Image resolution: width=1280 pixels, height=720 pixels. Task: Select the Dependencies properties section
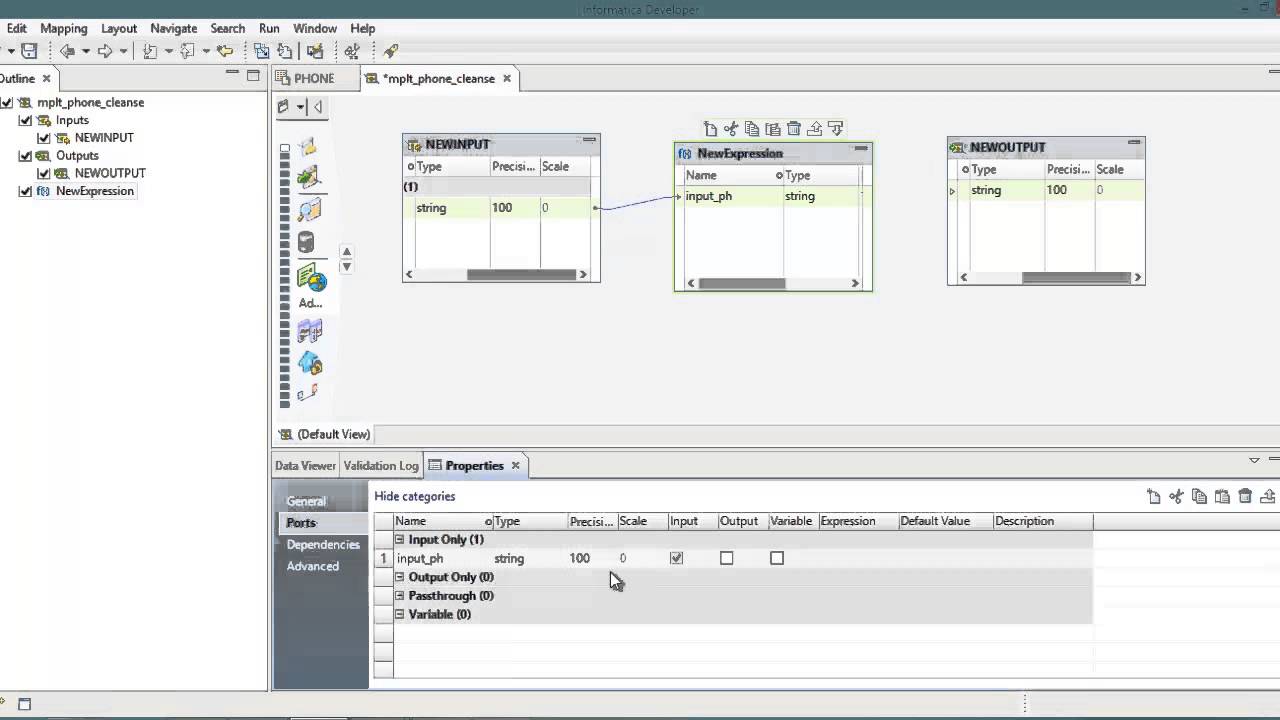(x=323, y=545)
